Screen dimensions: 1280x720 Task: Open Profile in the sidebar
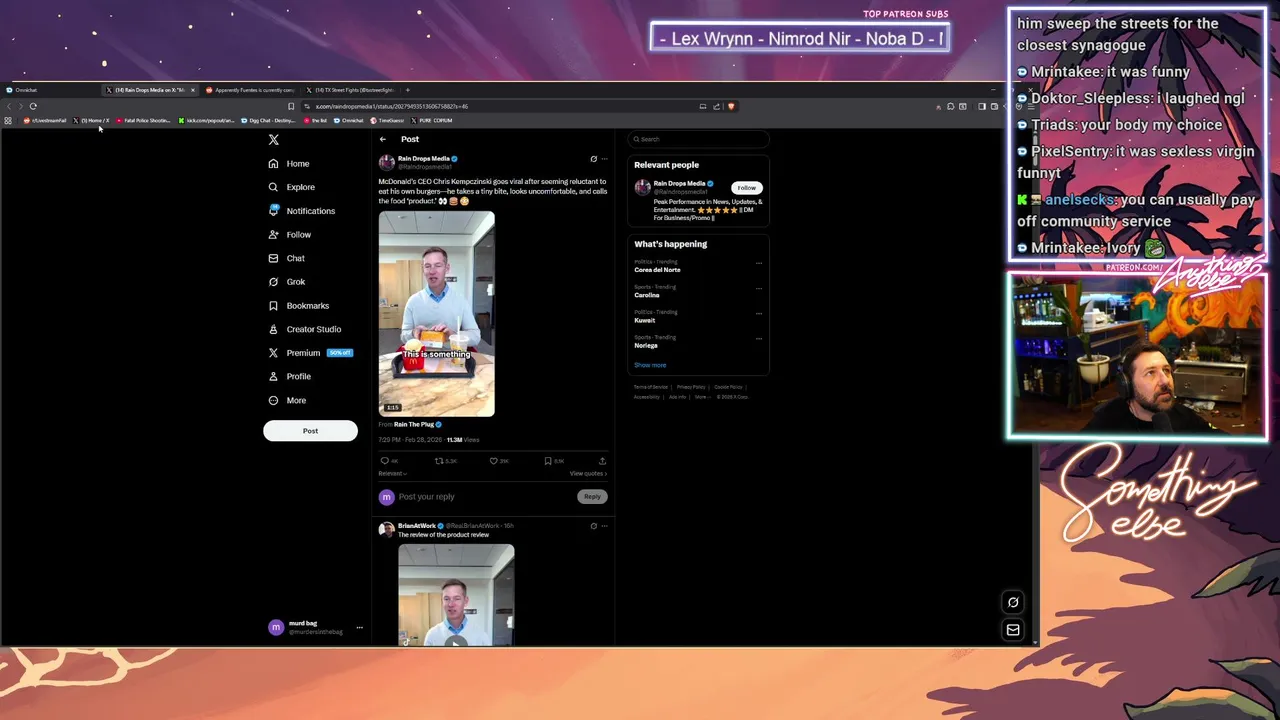(289, 377)
